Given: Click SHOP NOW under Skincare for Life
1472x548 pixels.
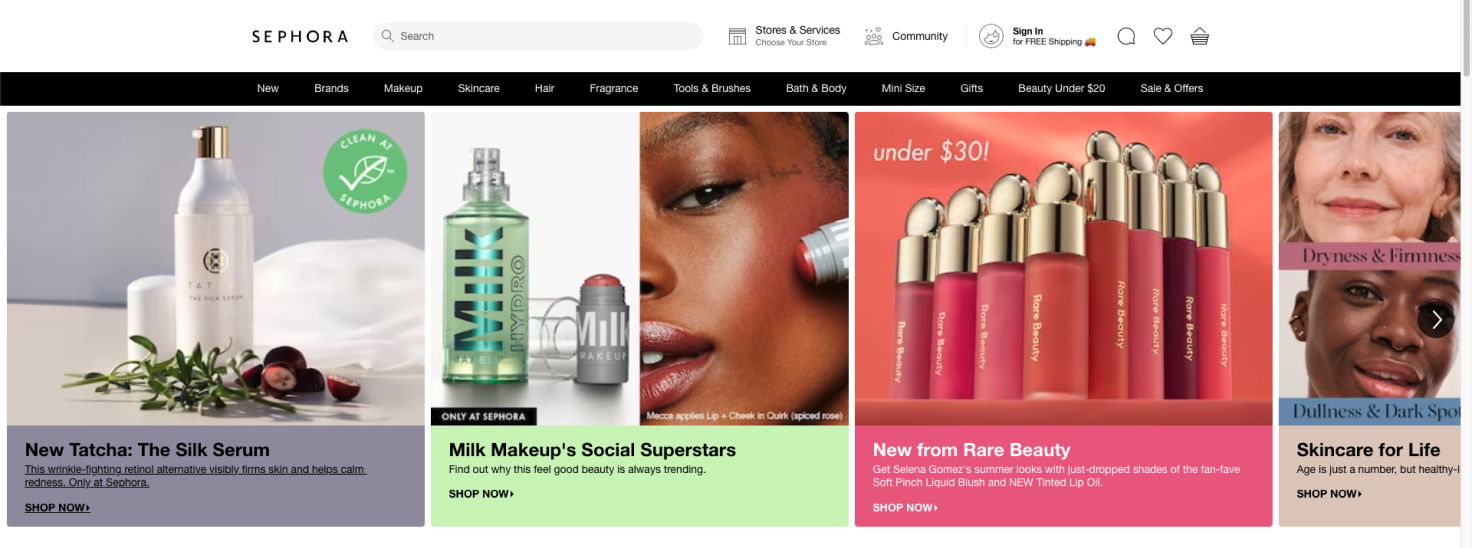Looking at the screenshot, I should pyautogui.click(x=1329, y=494).
